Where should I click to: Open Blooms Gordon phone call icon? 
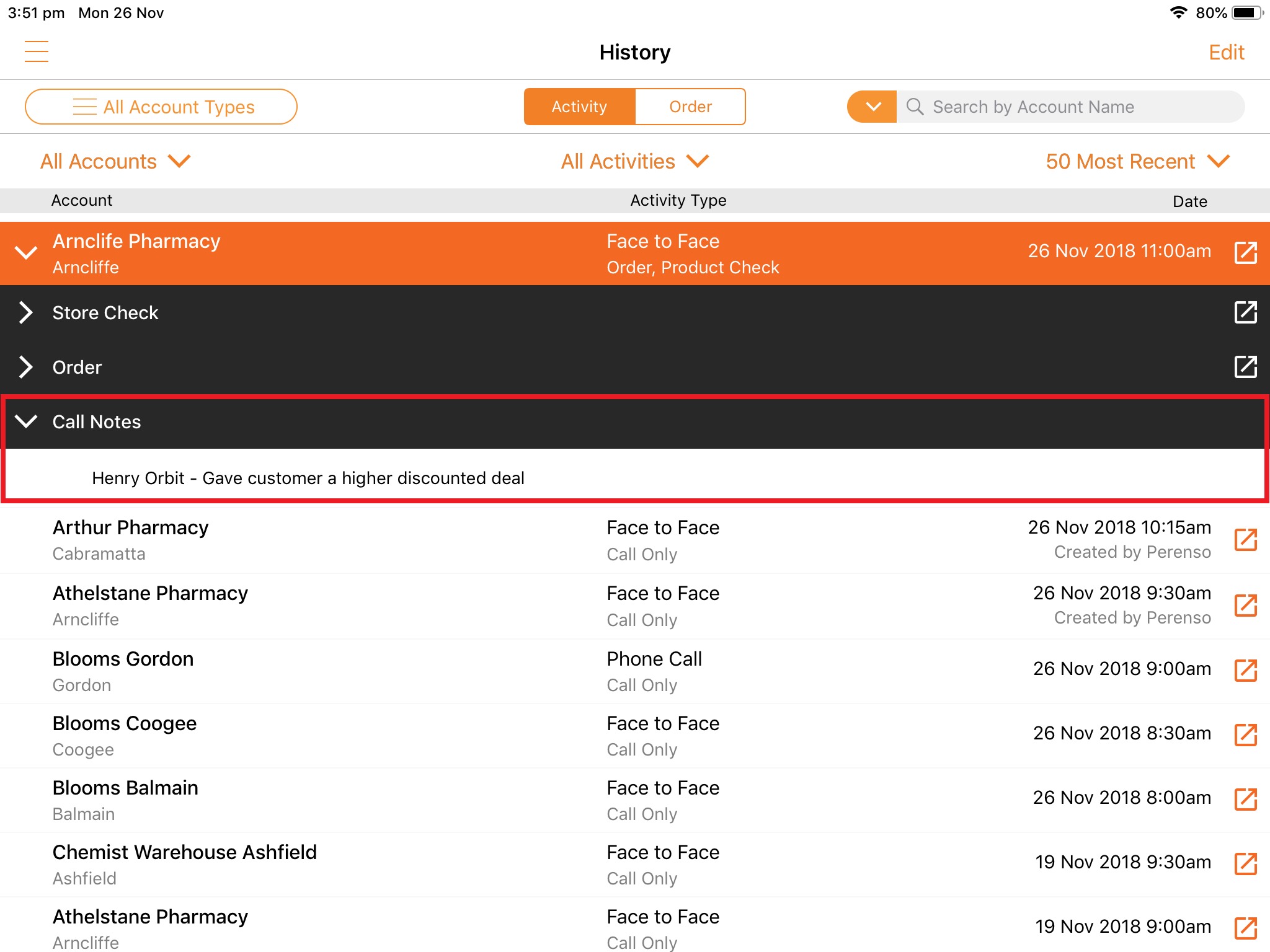pyautogui.click(x=1245, y=671)
